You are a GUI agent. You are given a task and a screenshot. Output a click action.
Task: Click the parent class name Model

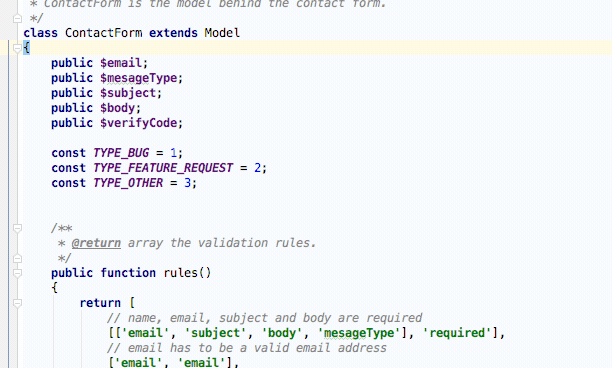[222, 33]
